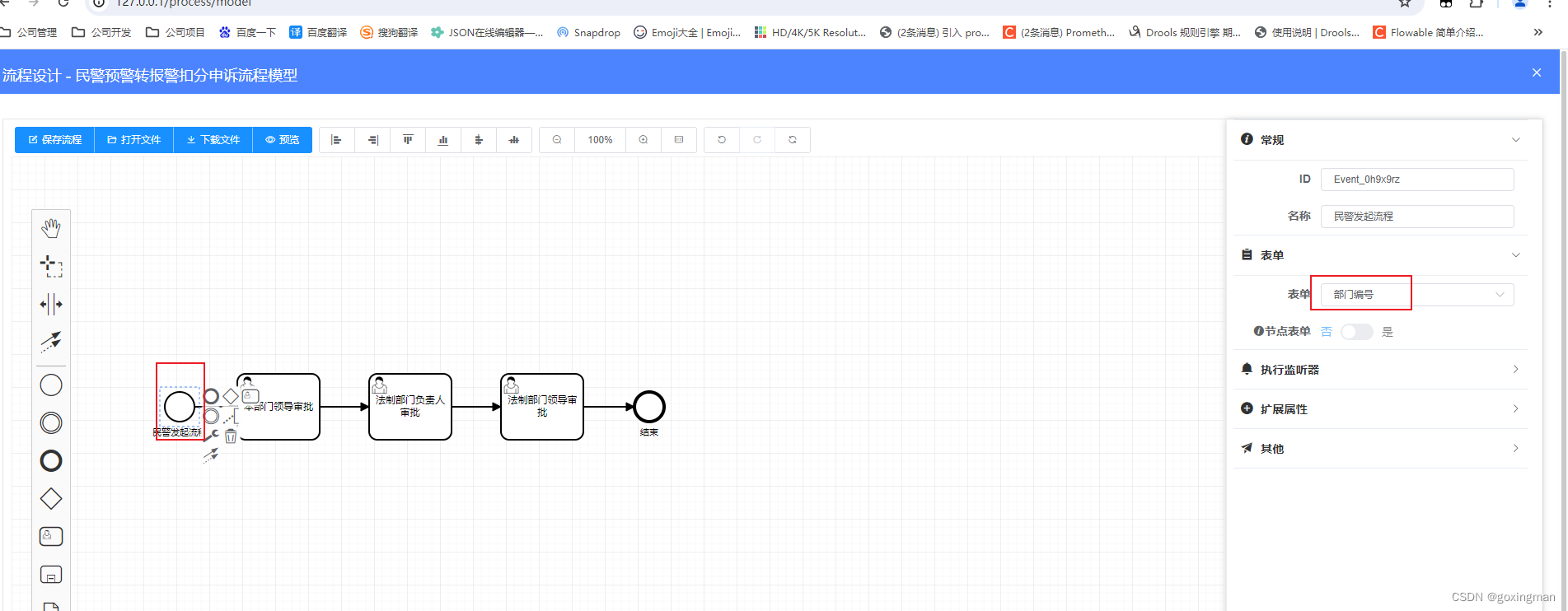1568x611 pixels.
Task: Center selected elements horizontally
Action: tap(479, 140)
